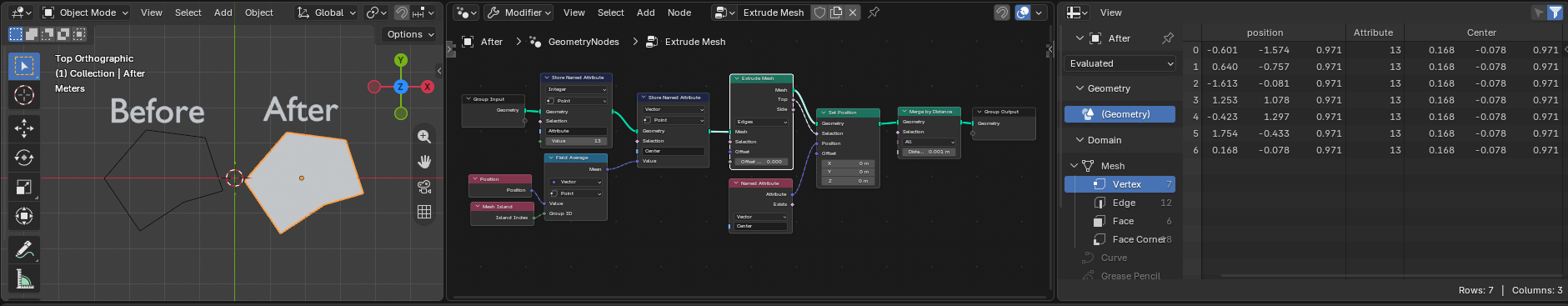
Task: Choose set new selection mode icon
Action: tap(16, 34)
